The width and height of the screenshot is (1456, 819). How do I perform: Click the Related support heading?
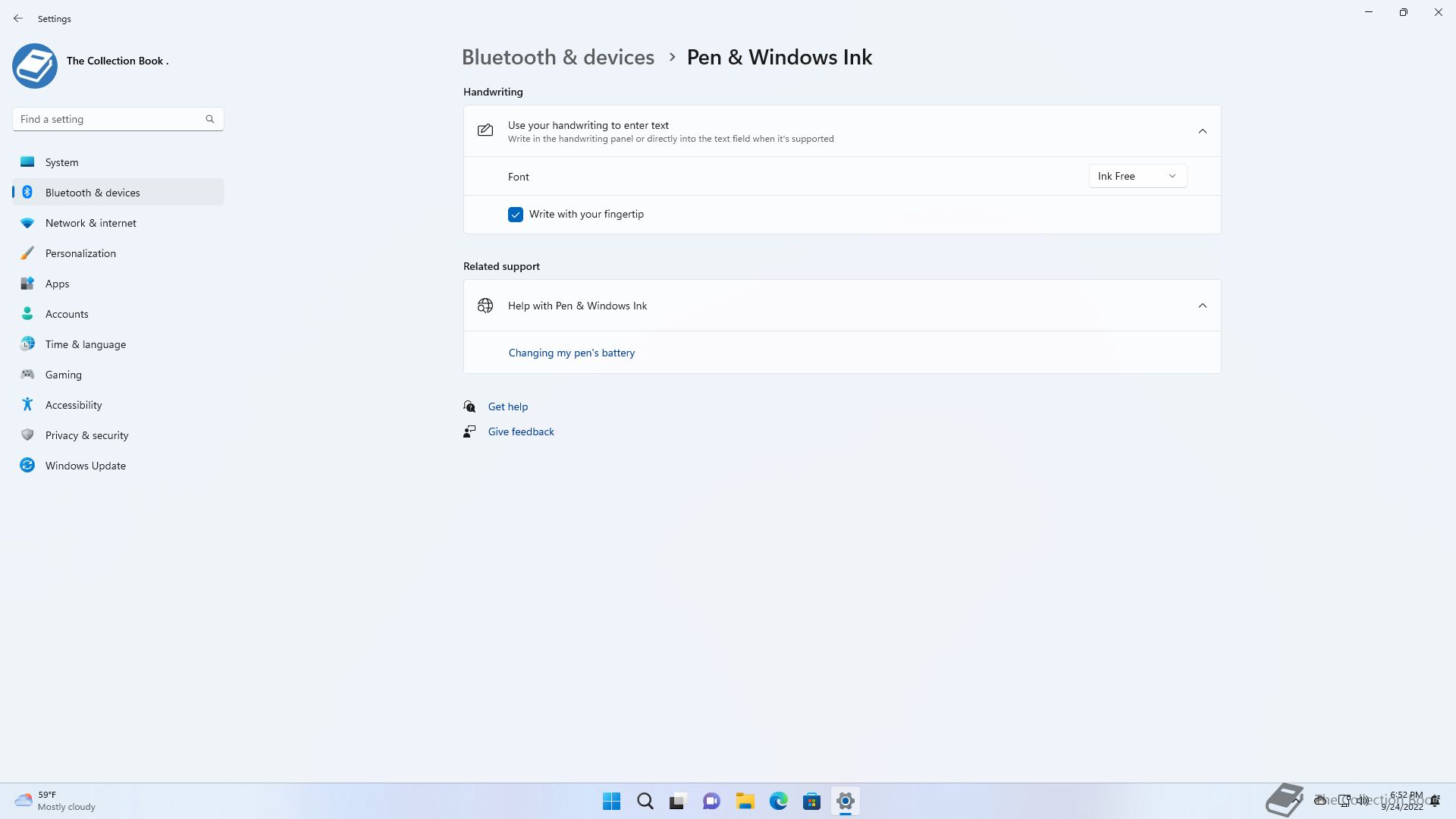501,266
